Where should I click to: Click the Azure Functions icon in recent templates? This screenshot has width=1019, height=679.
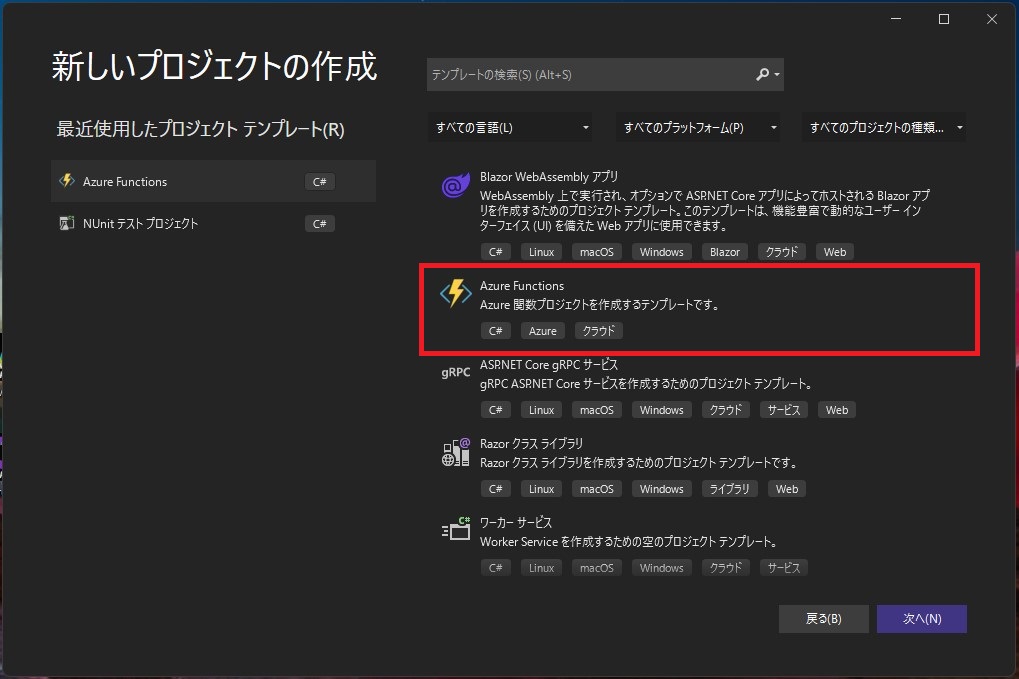(67, 181)
